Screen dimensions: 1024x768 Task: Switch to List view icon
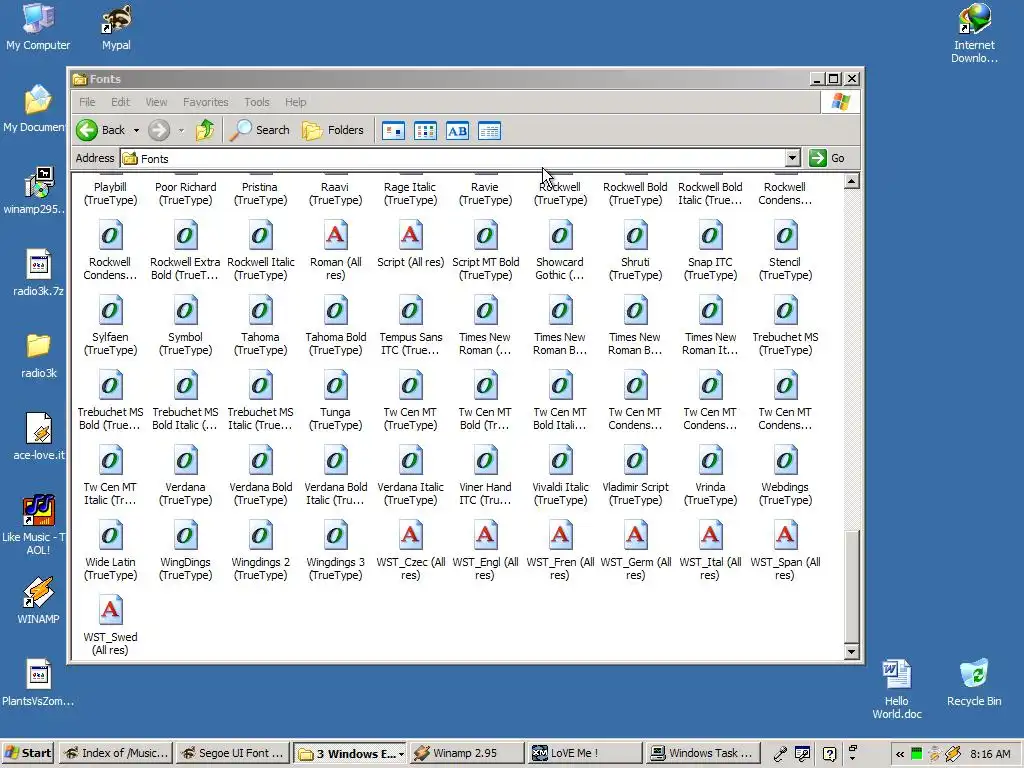425,131
